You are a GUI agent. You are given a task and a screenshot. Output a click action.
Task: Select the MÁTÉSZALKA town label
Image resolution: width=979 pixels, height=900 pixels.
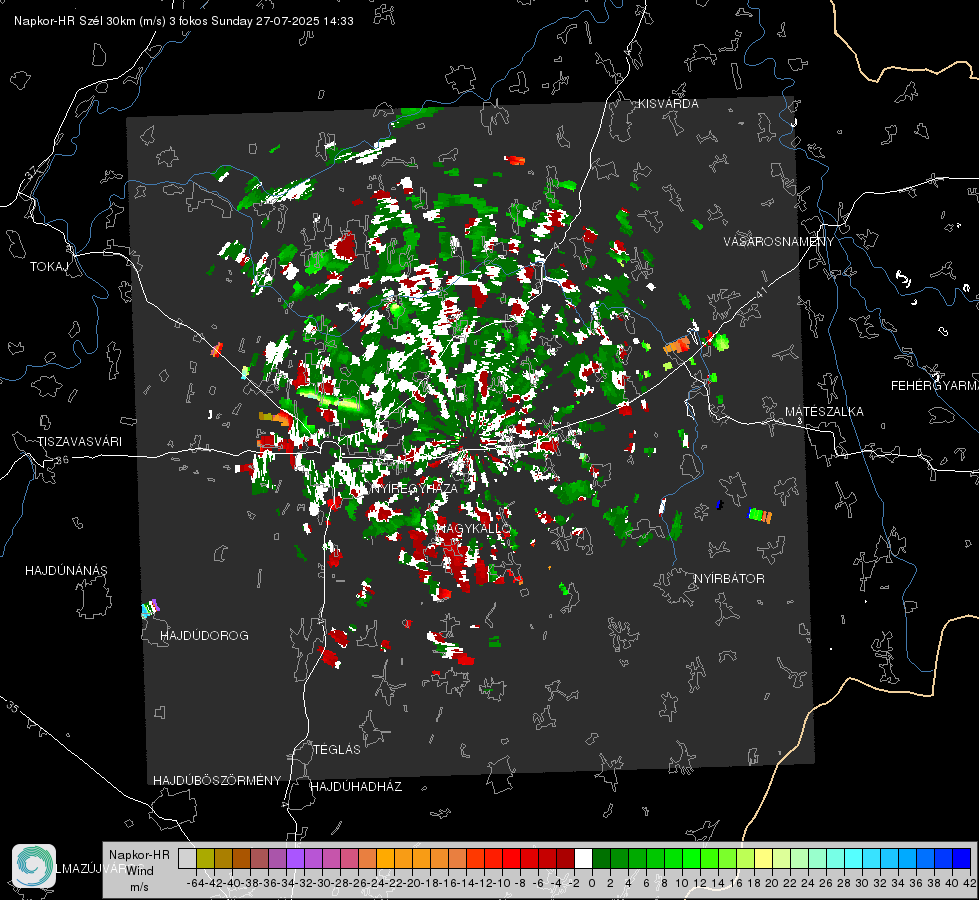(x=824, y=412)
